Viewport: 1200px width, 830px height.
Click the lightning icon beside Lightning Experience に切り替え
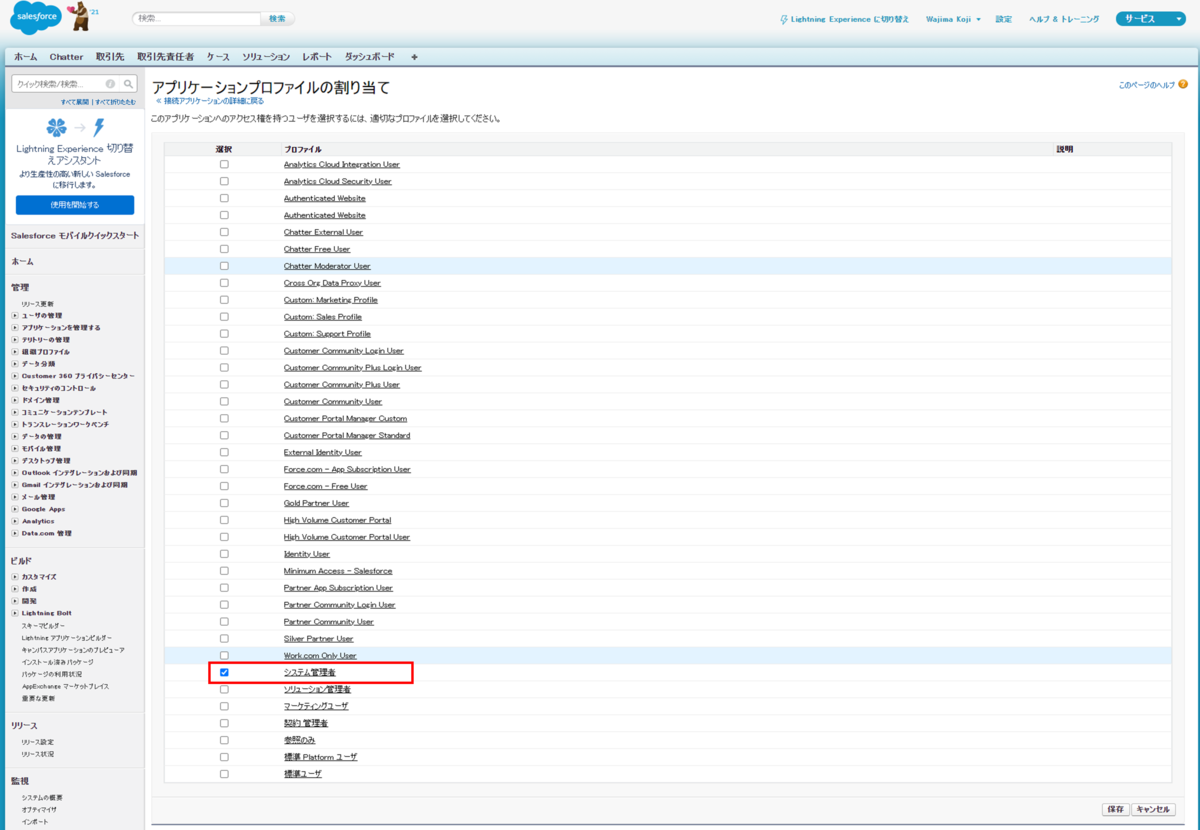coord(783,19)
